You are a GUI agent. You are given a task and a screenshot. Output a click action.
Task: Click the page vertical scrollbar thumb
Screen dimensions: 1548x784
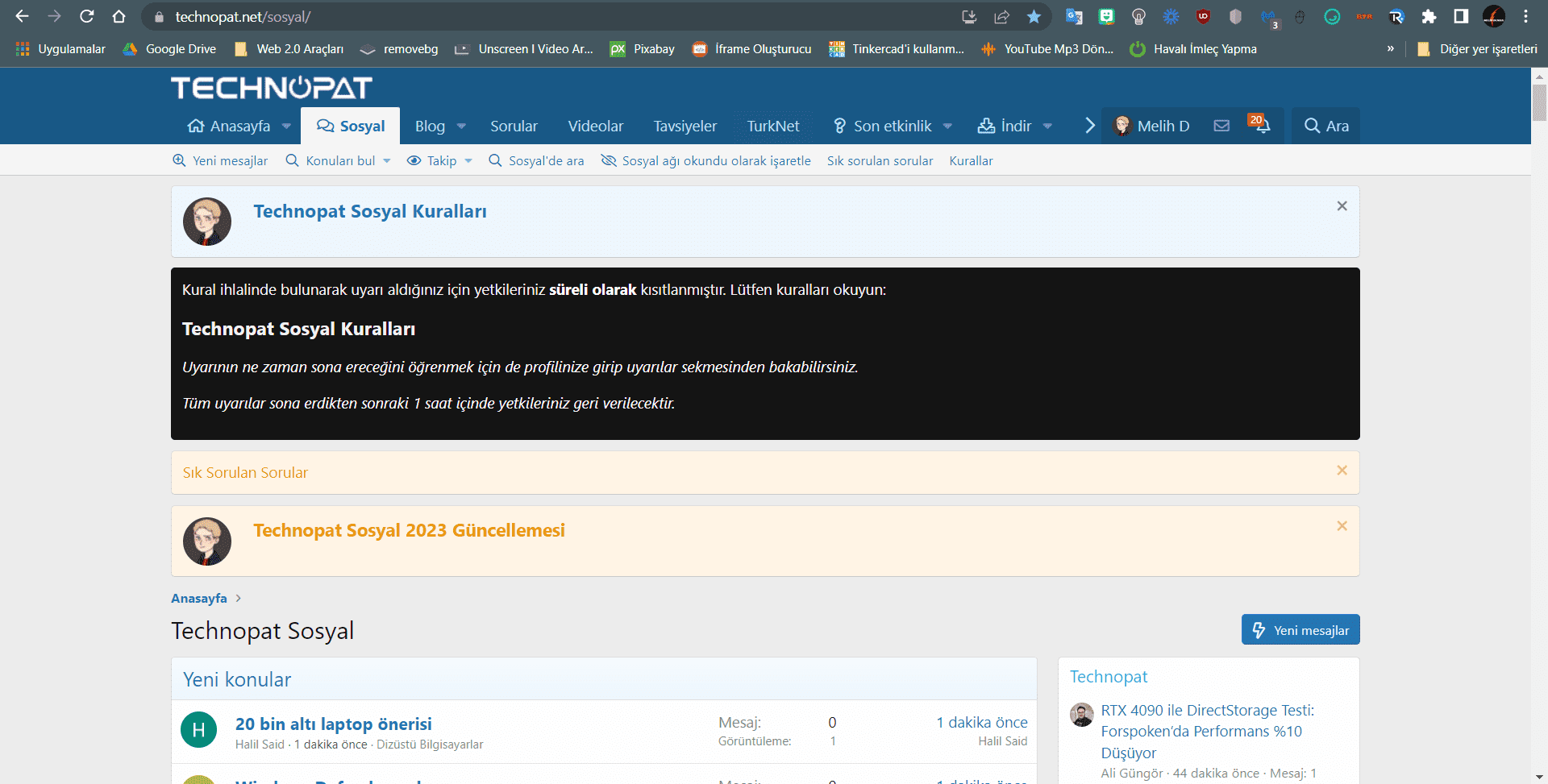point(1539,102)
